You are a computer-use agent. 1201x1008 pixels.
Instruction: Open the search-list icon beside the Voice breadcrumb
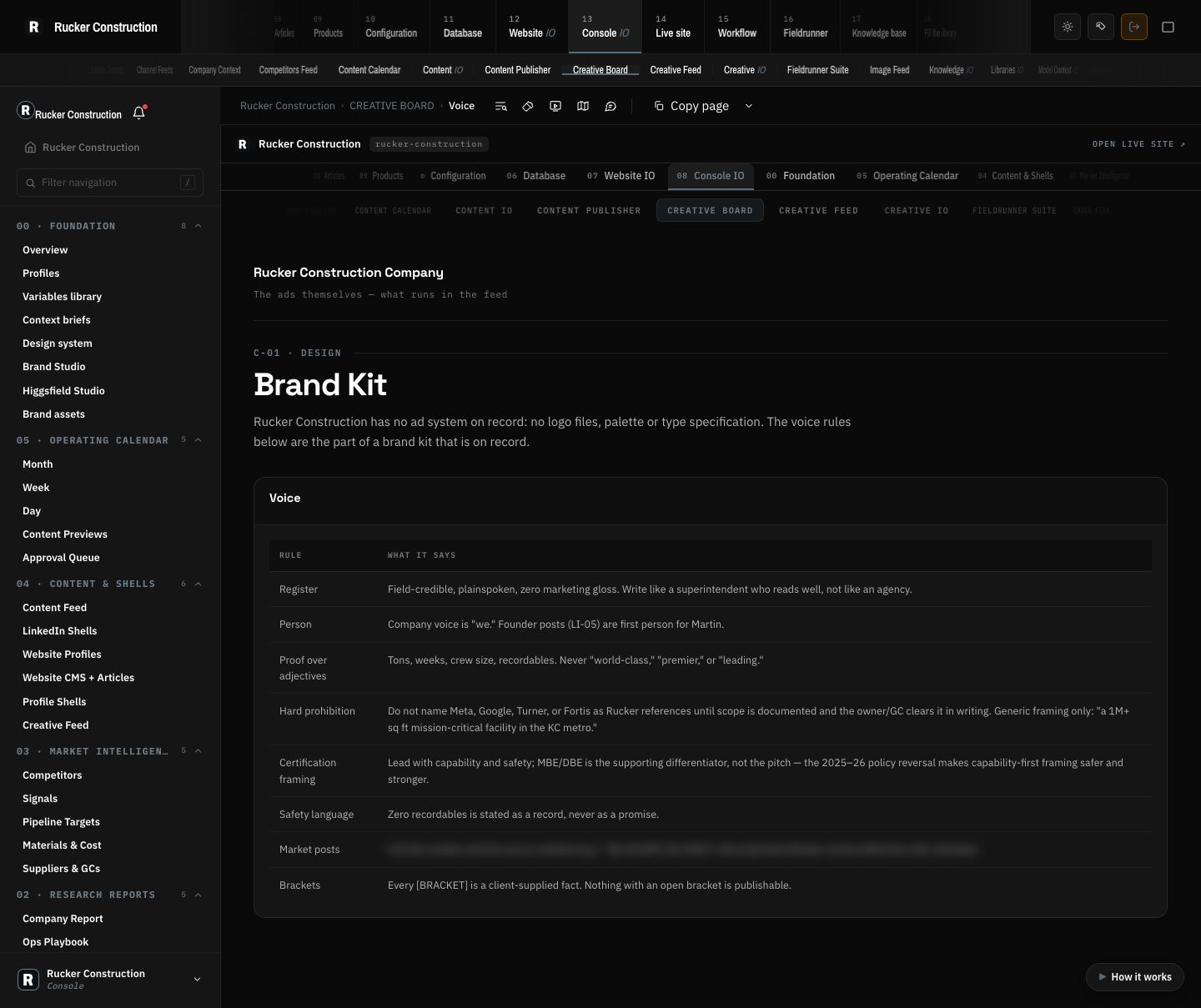(500, 106)
